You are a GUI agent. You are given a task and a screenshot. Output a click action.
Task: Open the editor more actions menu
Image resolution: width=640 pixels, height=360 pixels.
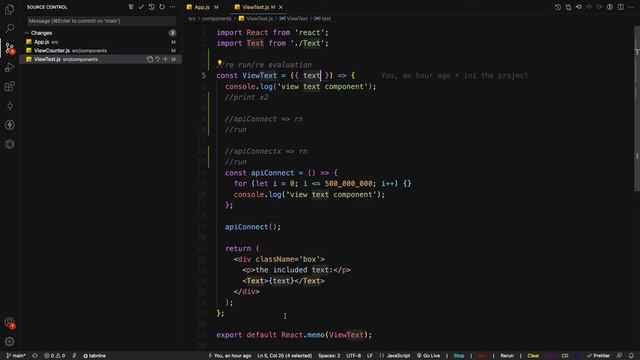[631, 7]
